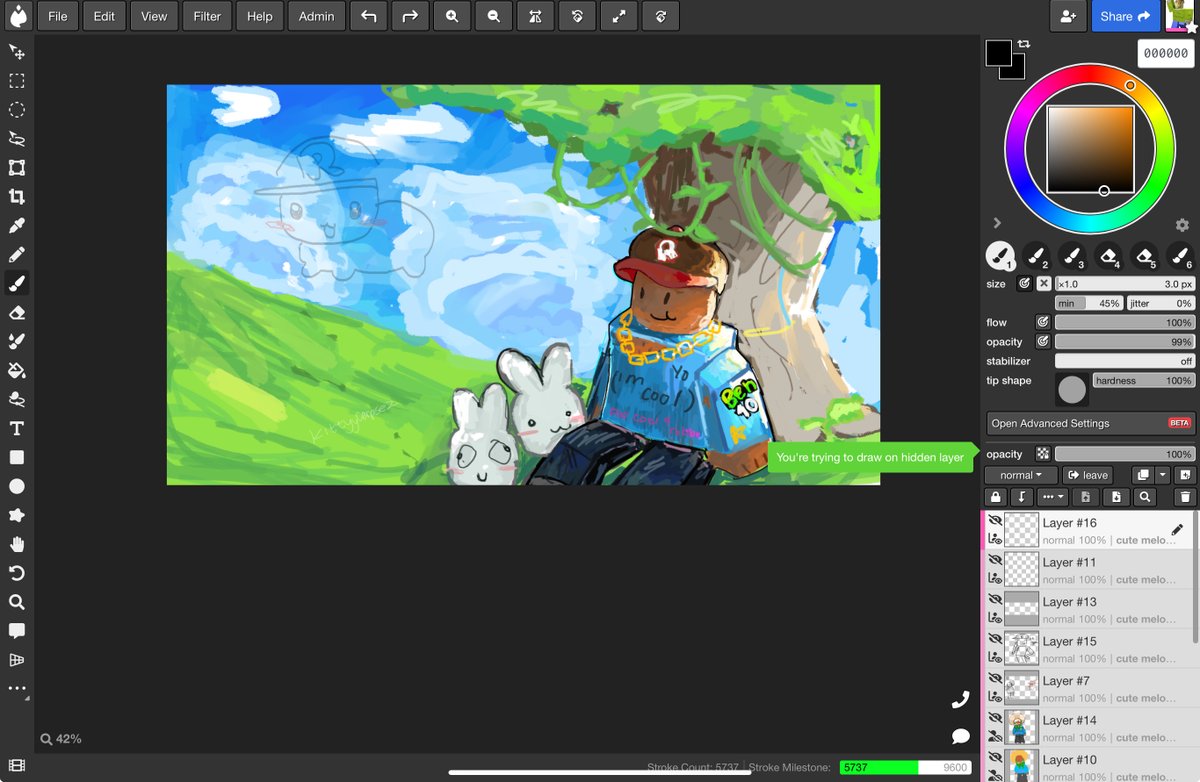
Task: Open the layer ellipsis options dropdown
Action: click(1054, 497)
